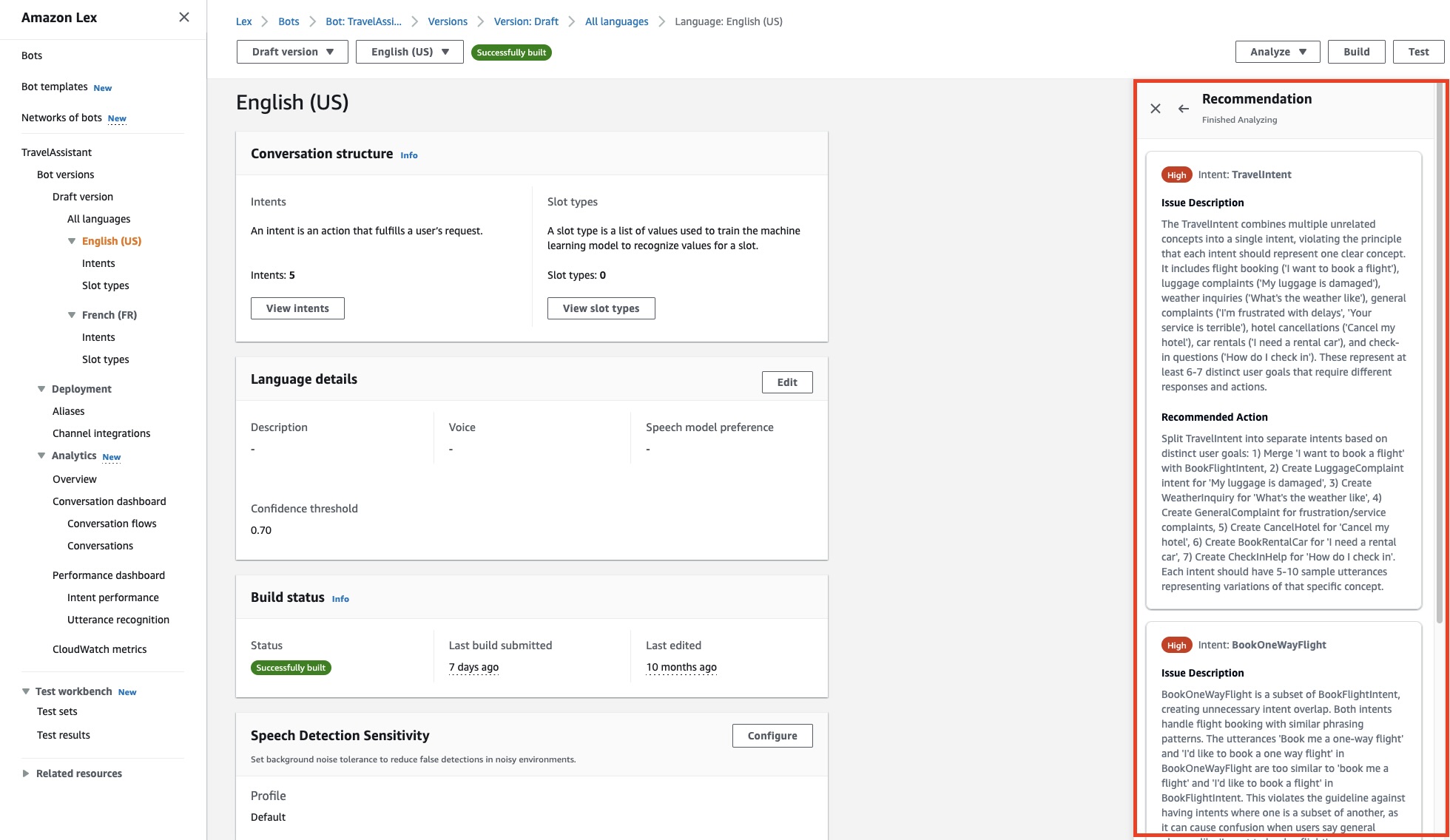This screenshot has height=840, width=1450.
Task: Open Bot templates in sidebar
Action: click(x=55, y=87)
